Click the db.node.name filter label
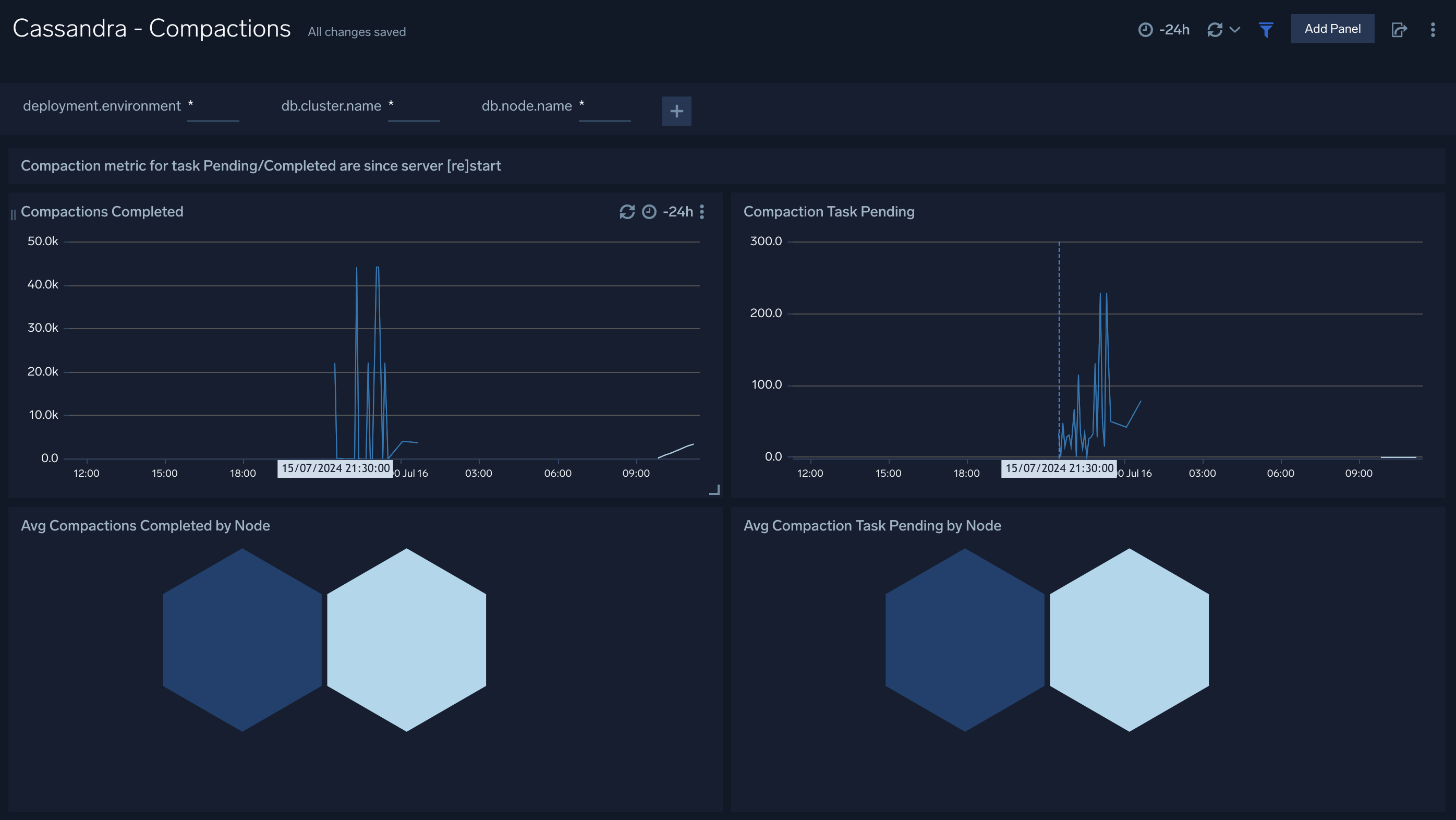 tap(527, 106)
